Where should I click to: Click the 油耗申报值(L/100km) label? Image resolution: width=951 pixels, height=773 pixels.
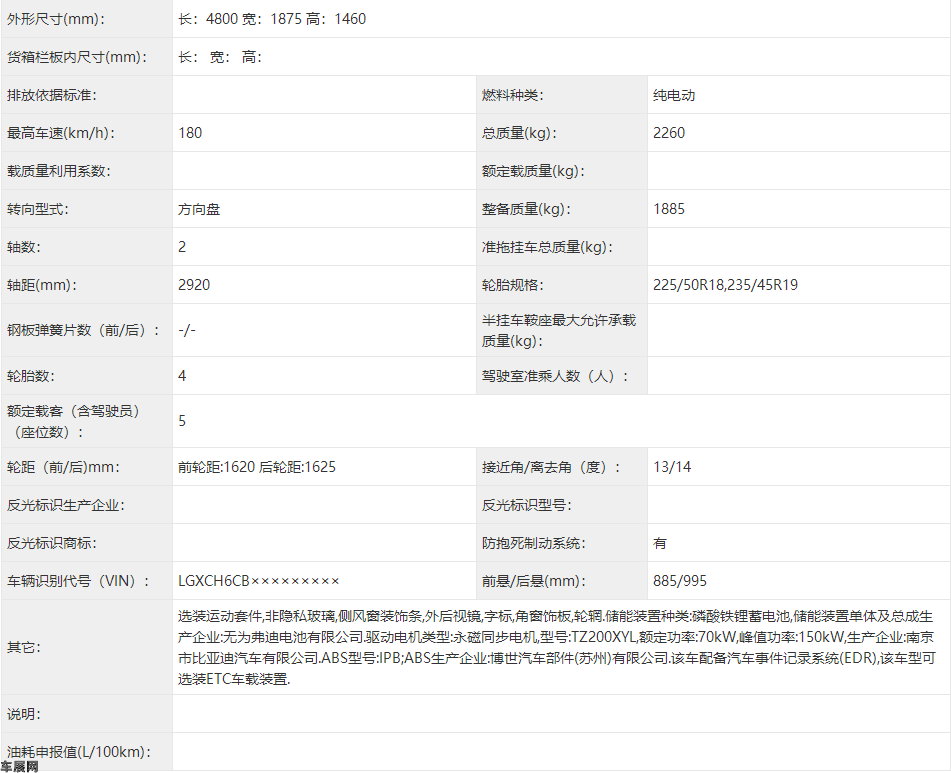[77, 751]
